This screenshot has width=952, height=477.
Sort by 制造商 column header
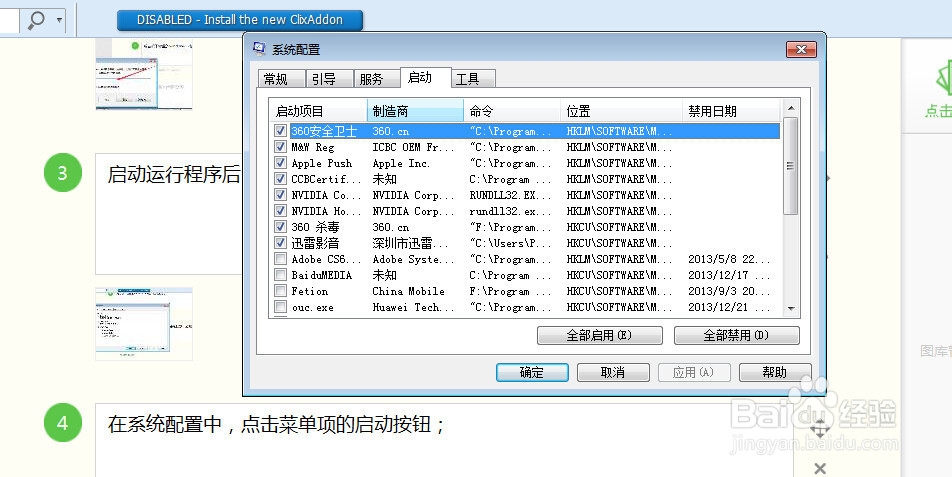pyautogui.click(x=415, y=111)
